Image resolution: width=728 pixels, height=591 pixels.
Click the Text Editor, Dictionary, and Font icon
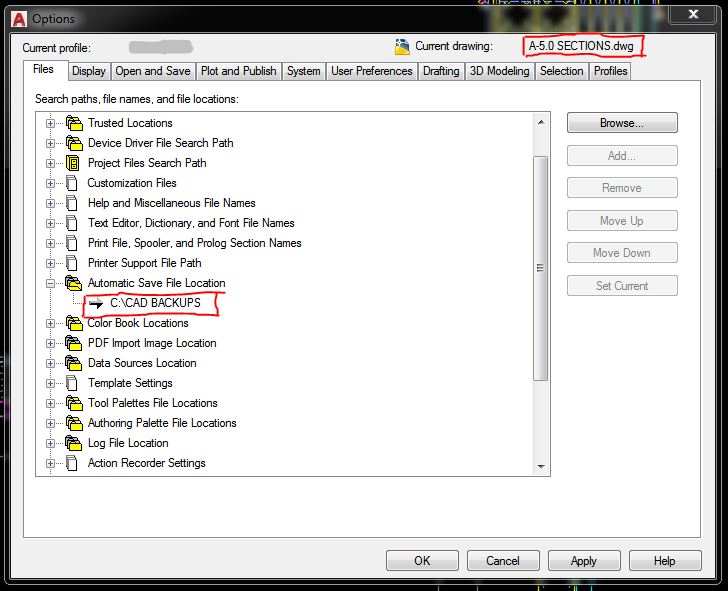(72, 223)
